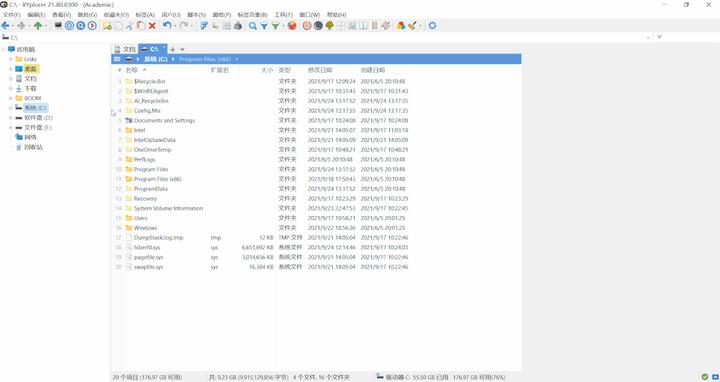Click the red X delete icon
This screenshot has height=382, width=720.
pyautogui.click(x=152, y=26)
